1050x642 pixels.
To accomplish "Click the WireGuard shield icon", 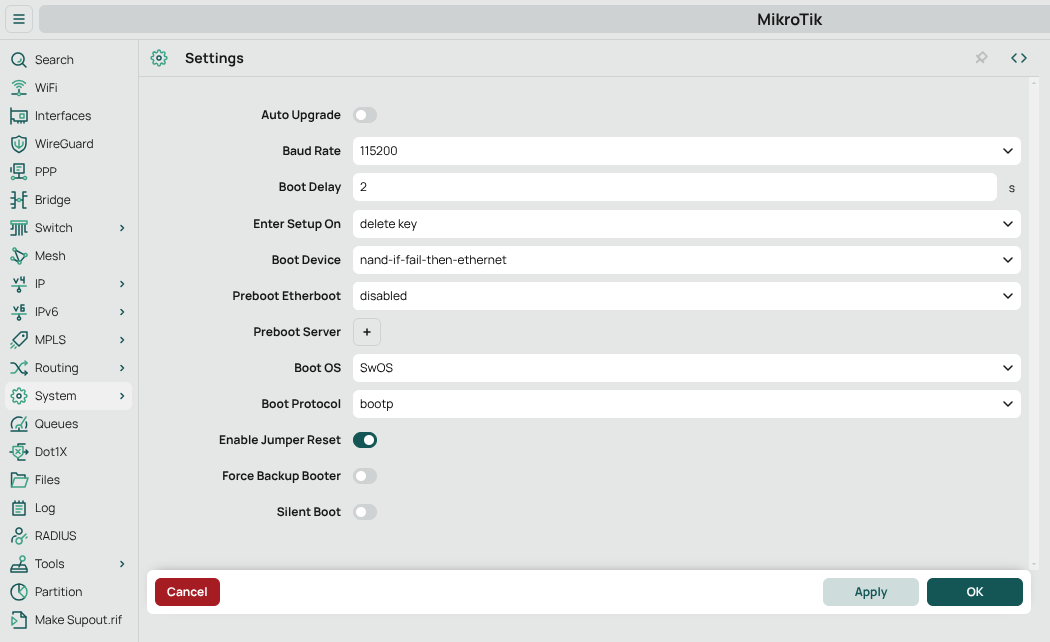I will (19, 144).
